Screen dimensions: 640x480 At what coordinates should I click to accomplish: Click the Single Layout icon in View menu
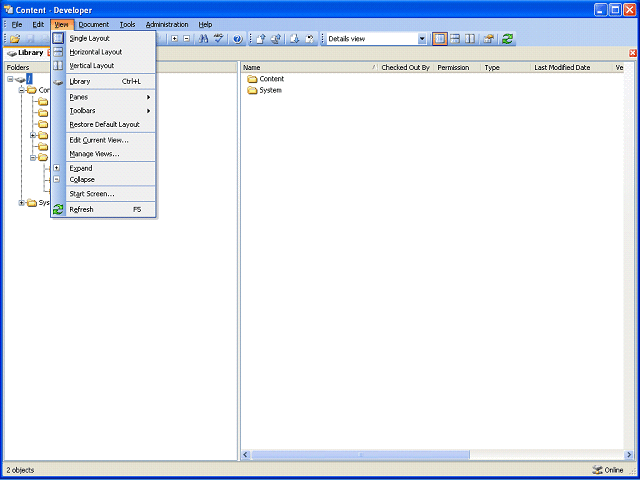pyautogui.click(x=58, y=38)
